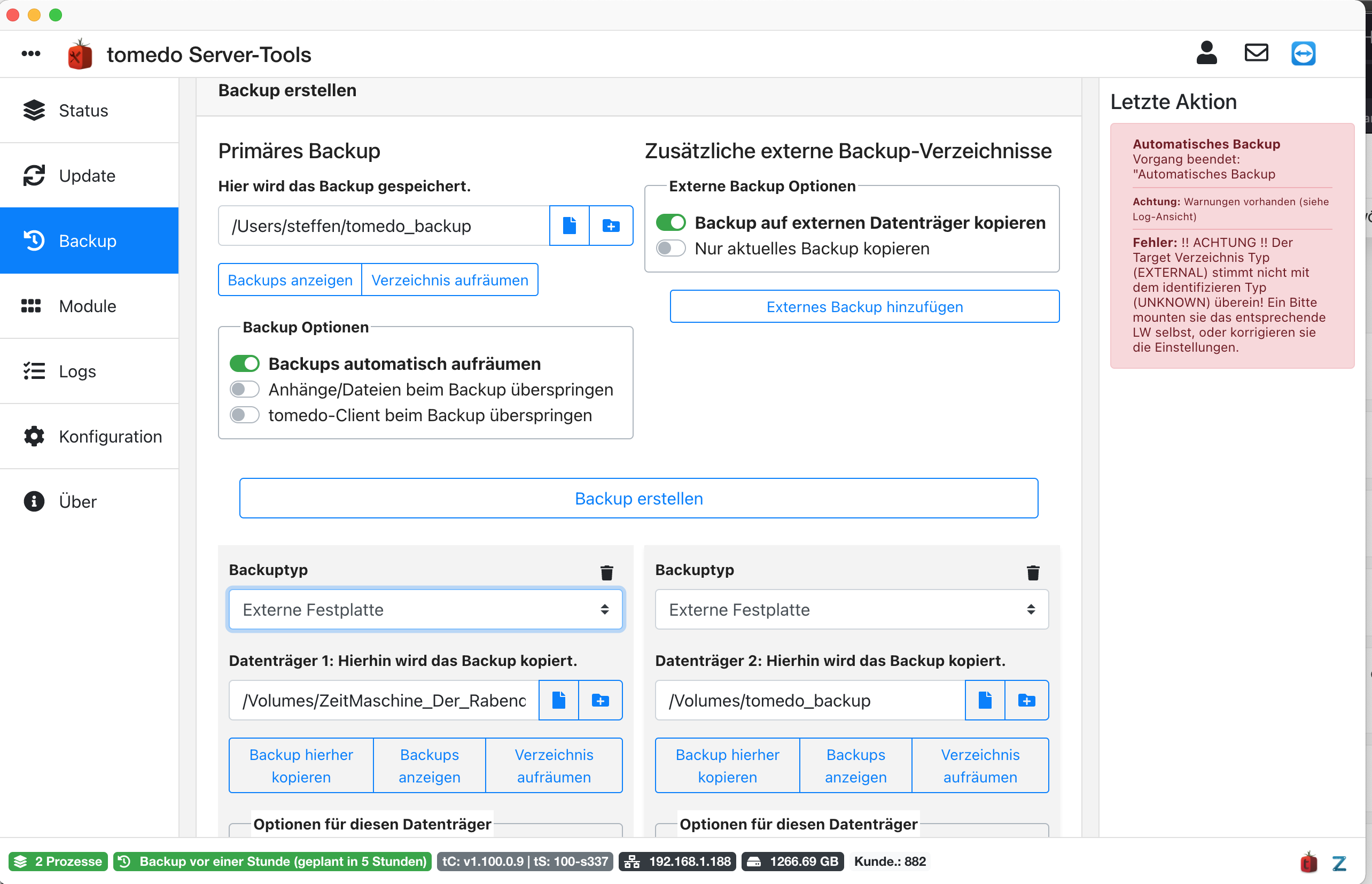
Task: Click the primary backup path field
Action: (384, 226)
